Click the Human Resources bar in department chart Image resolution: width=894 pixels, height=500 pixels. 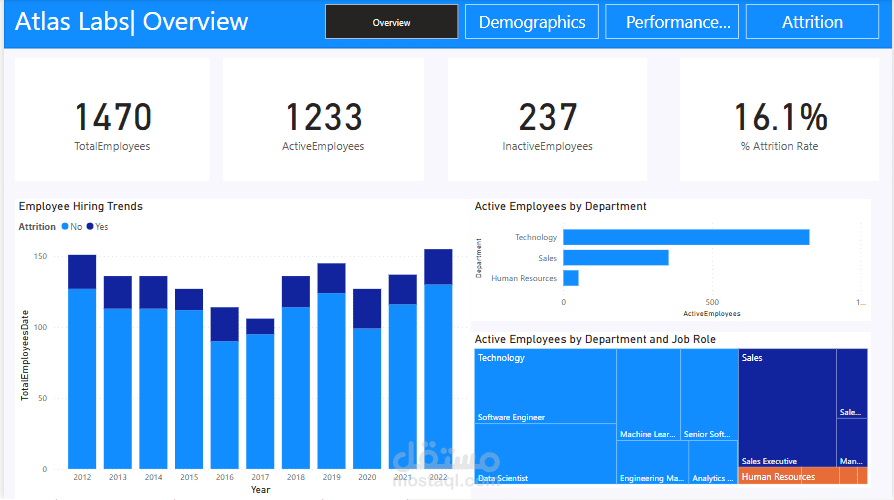pos(570,278)
